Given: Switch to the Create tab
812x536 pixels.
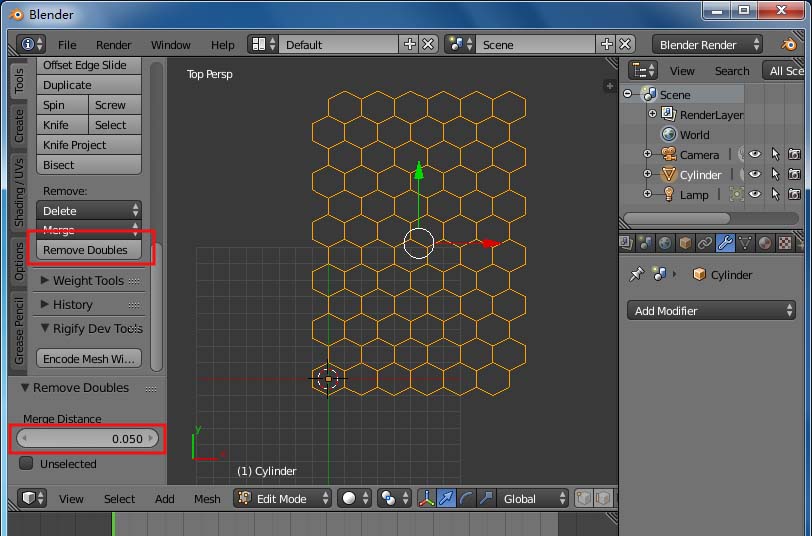Looking at the screenshot, I should coord(19,126).
